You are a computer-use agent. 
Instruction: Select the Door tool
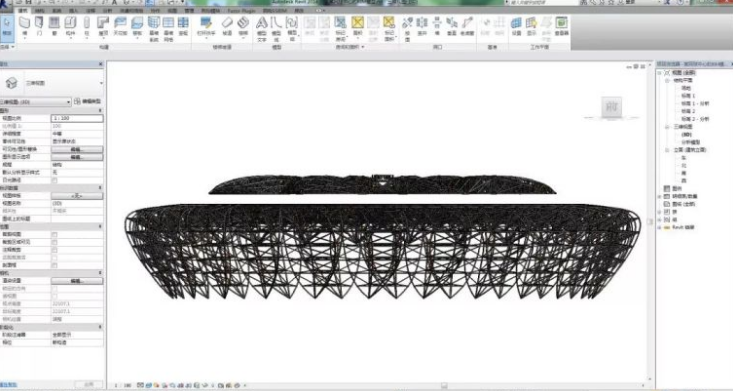coord(39,26)
